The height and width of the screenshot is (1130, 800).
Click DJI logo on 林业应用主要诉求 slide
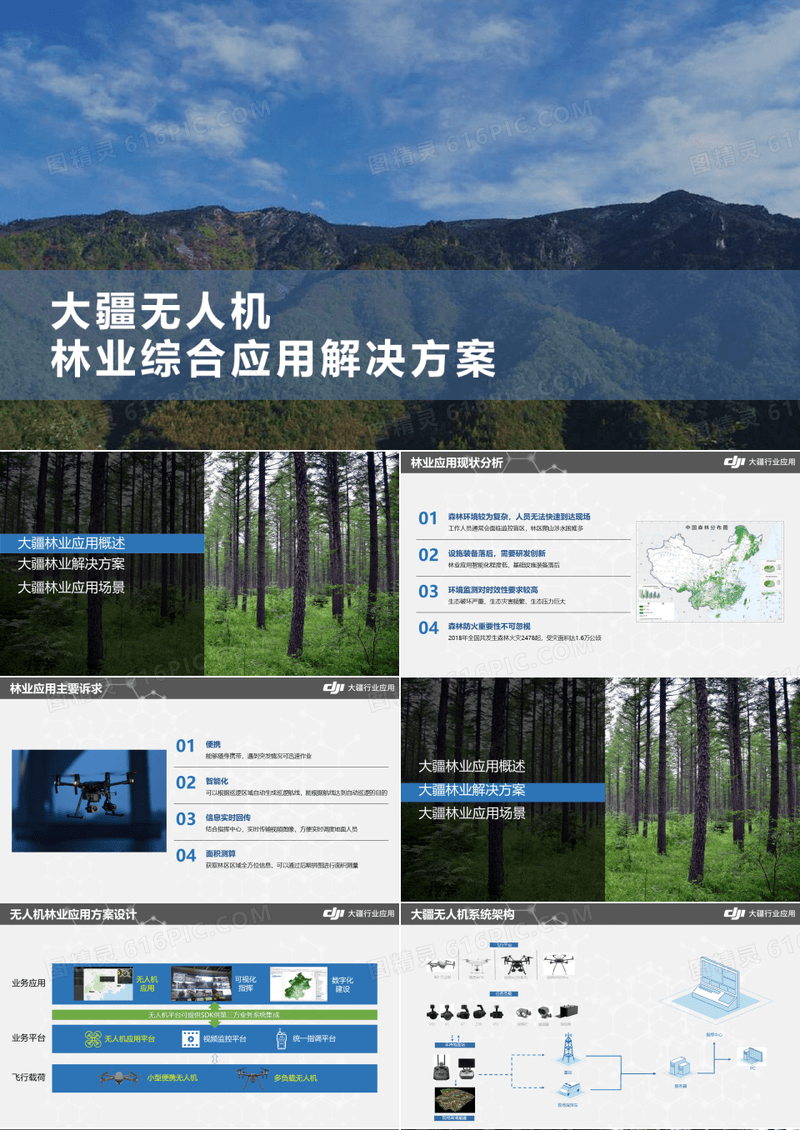tap(334, 688)
